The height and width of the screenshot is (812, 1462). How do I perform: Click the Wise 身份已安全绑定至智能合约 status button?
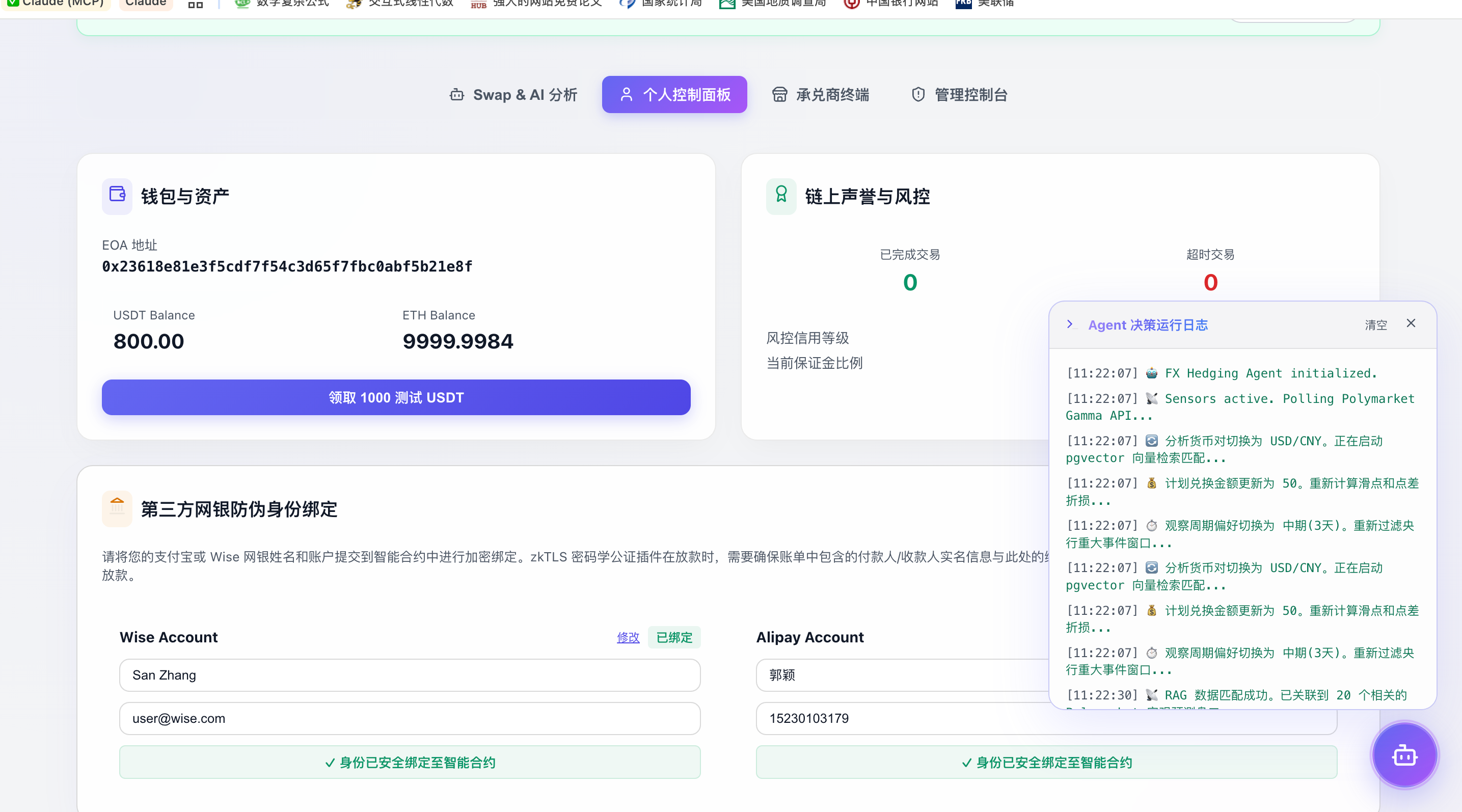tap(410, 762)
